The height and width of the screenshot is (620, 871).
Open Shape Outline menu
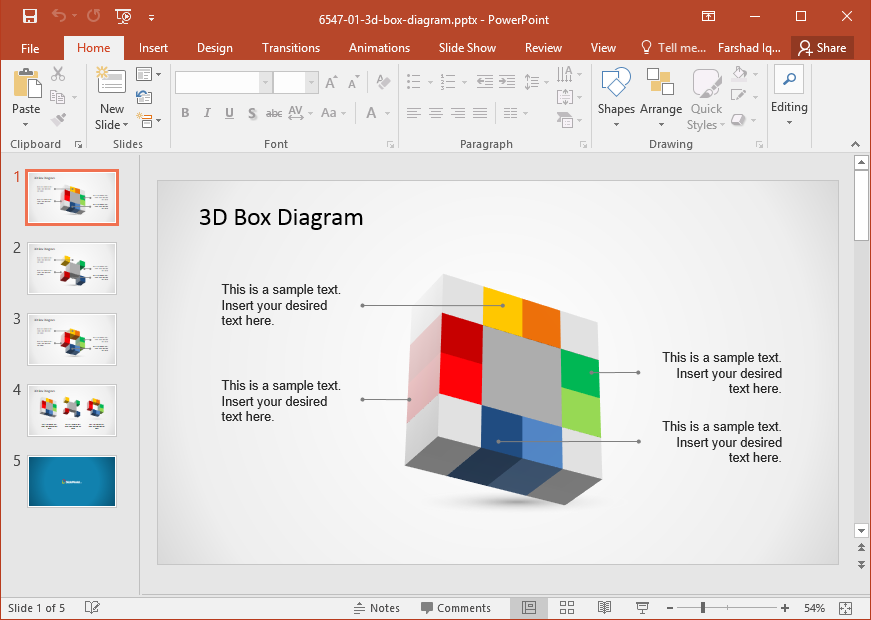744,97
